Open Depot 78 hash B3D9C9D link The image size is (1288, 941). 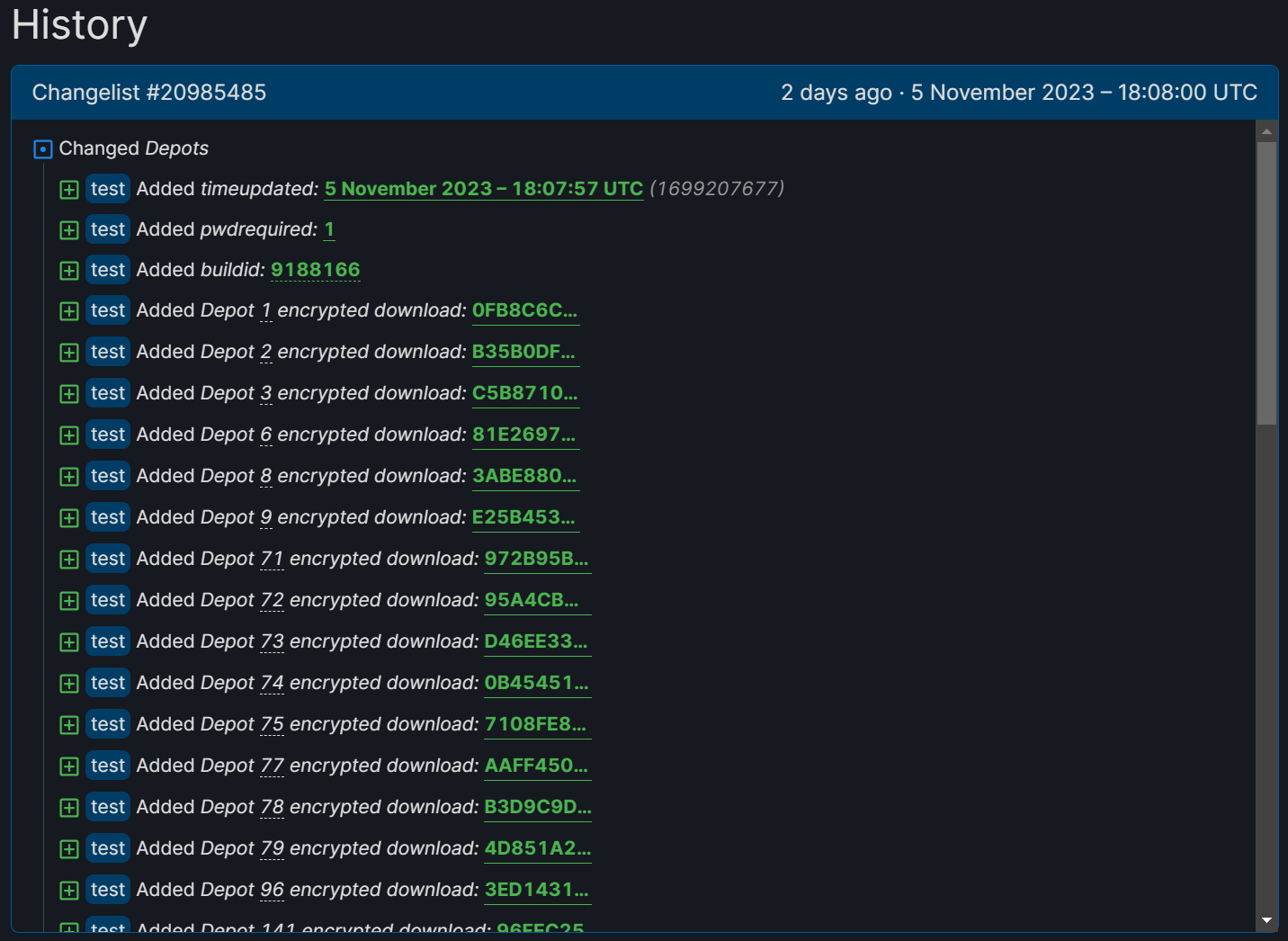(x=538, y=807)
